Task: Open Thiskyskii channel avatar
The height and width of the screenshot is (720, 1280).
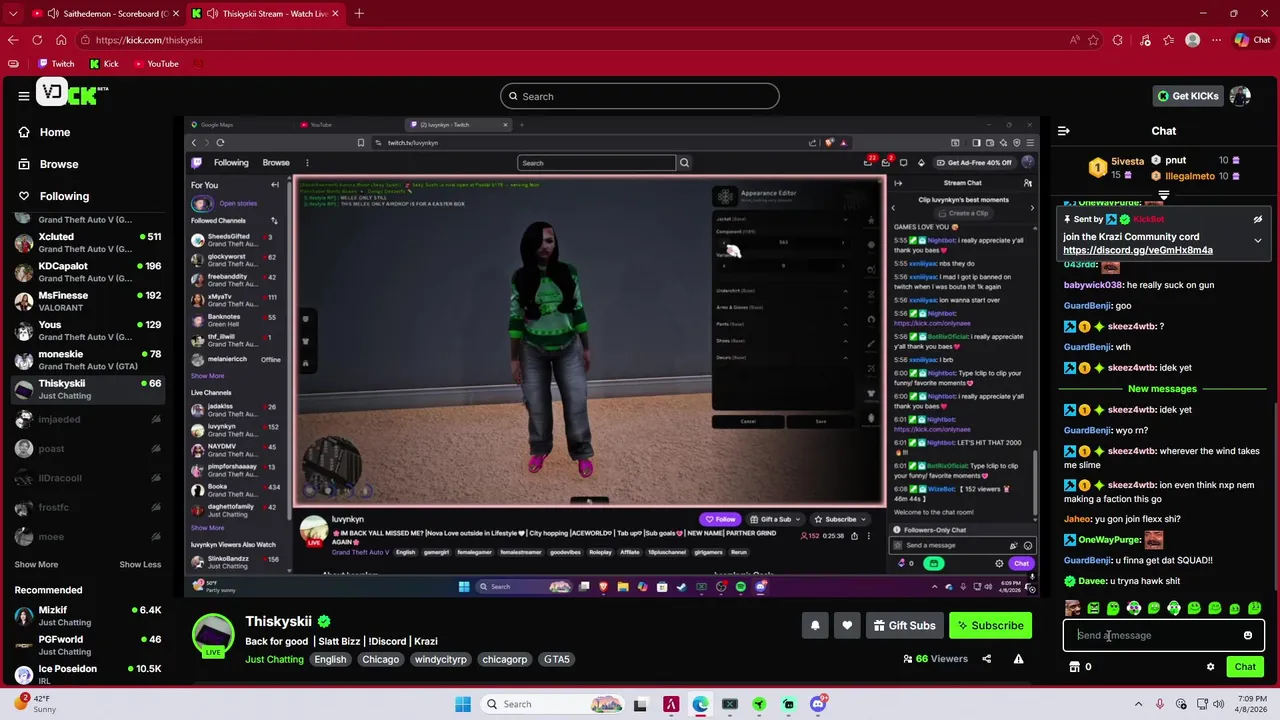Action: point(213,636)
